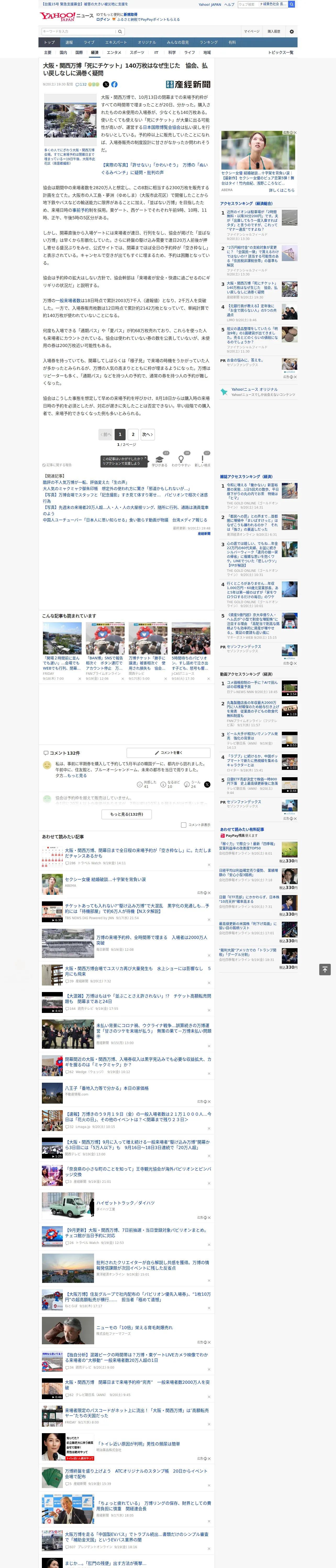Open 有料 tab in navigation bar
This screenshot has height=1568, width=336.
click(232, 43)
